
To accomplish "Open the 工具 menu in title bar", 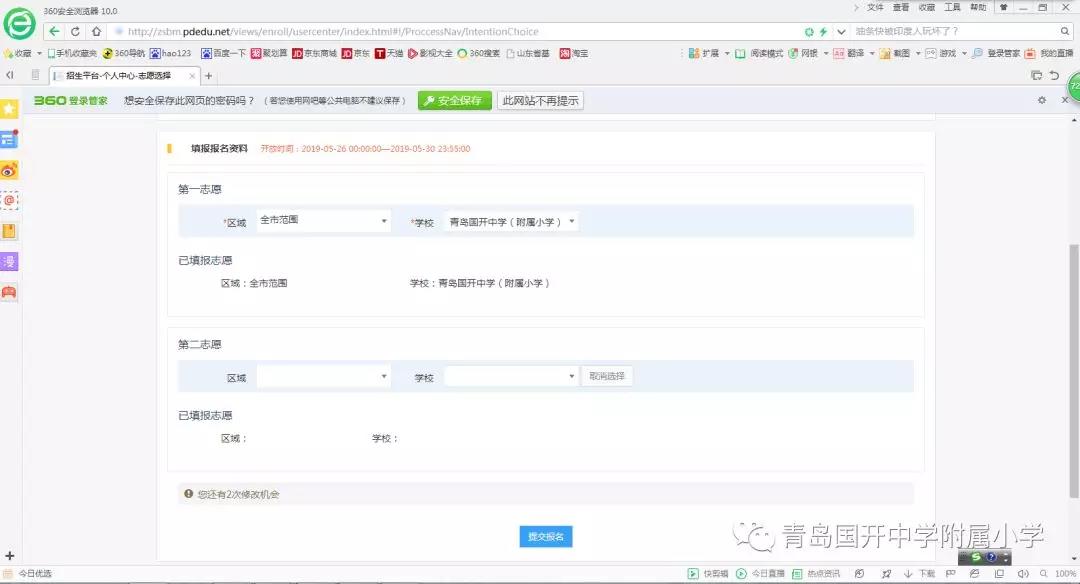I will (952, 7).
